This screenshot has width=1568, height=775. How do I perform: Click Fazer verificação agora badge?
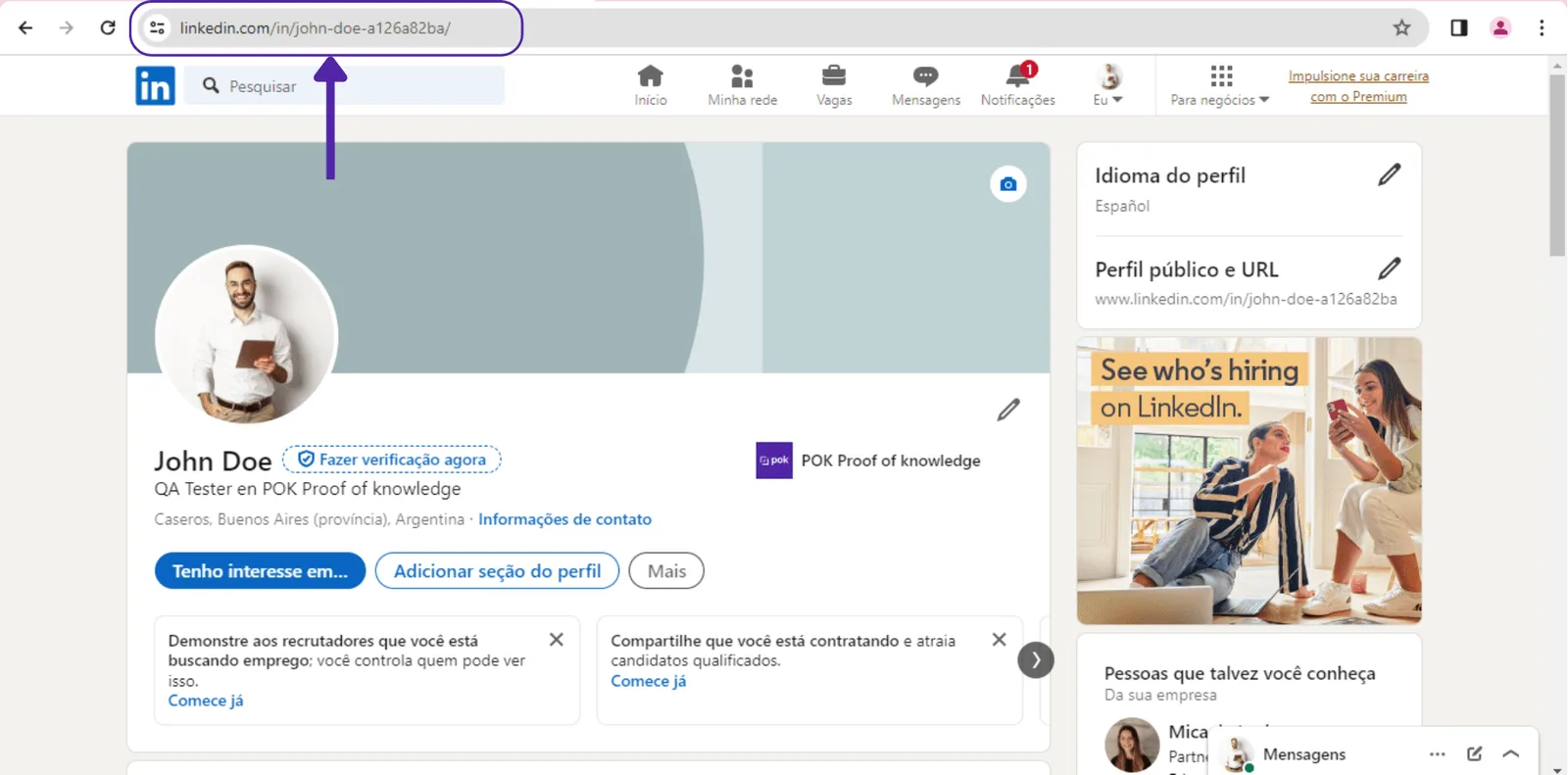[x=392, y=460]
